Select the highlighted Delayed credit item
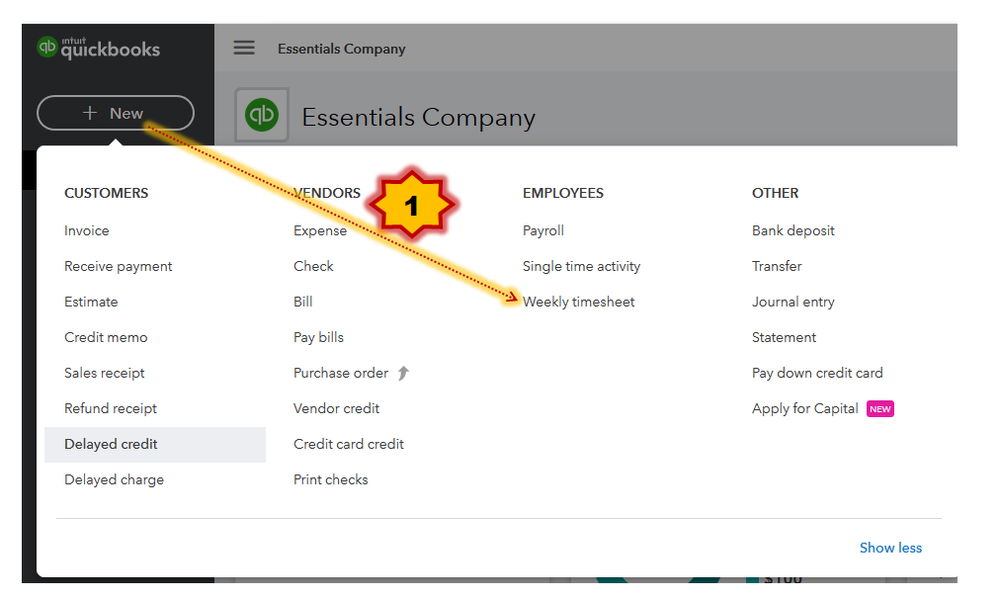 pyautogui.click(x=155, y=445)
